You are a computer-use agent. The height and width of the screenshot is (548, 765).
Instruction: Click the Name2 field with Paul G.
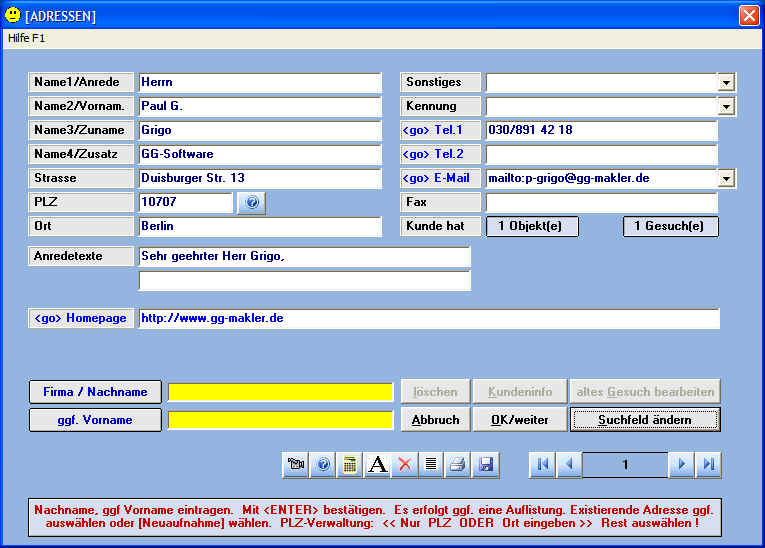(x=260, y=106)
